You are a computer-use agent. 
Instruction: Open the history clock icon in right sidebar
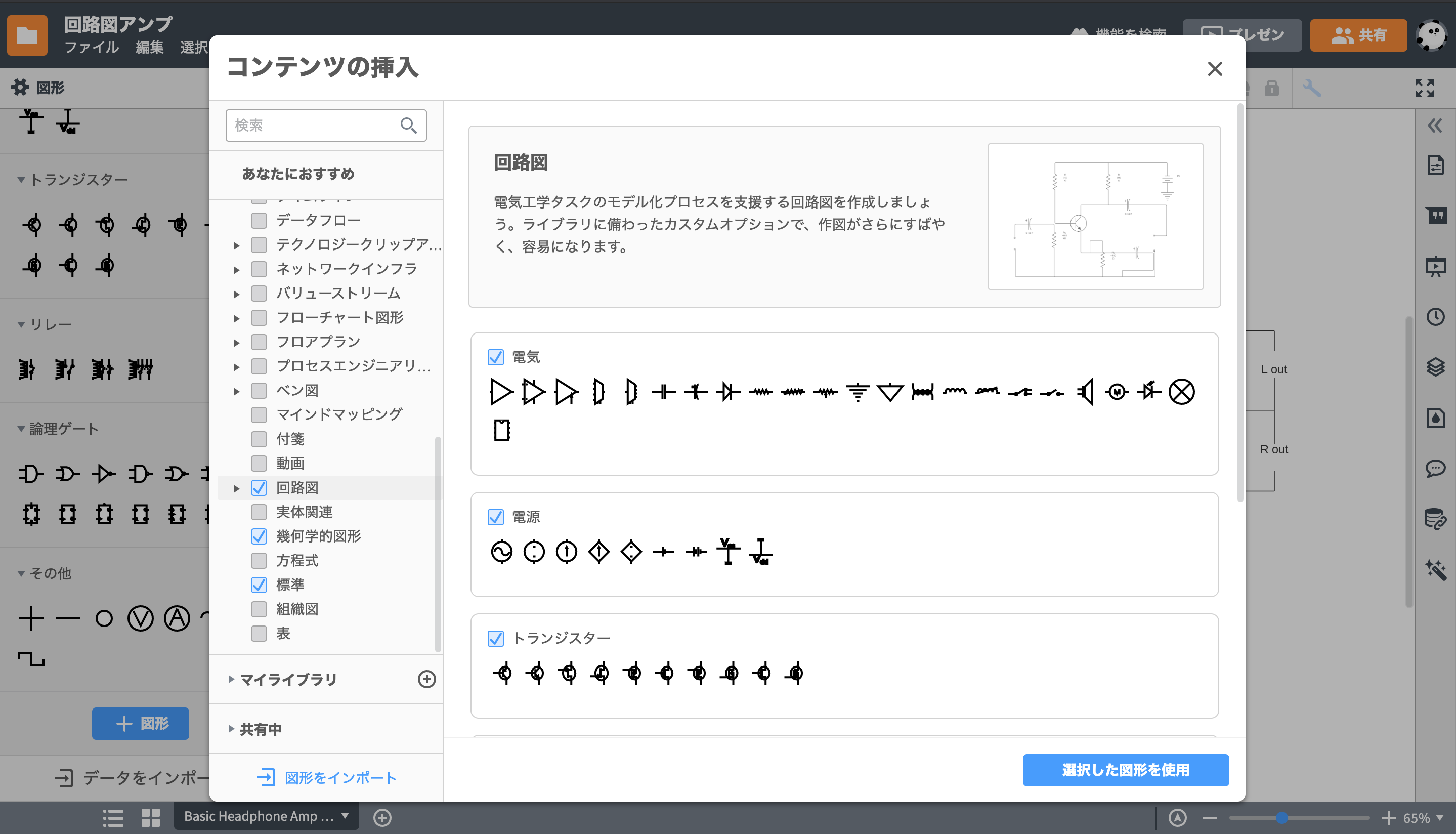pyautogui.click(x=1435, y=317)
